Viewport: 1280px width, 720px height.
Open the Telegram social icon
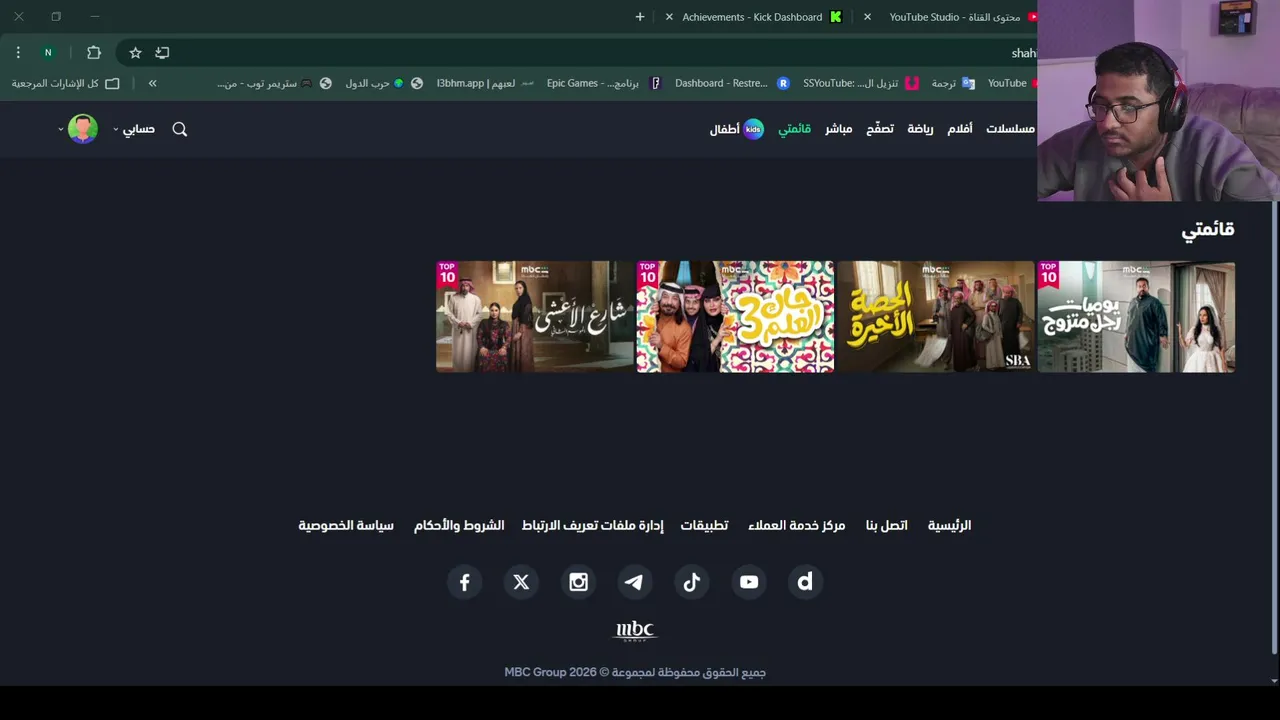[x=634, y=582]
